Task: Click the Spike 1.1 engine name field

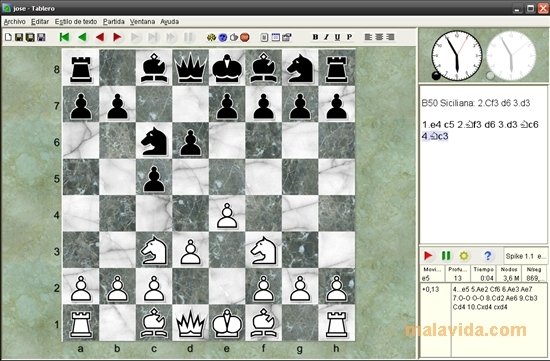Action: pyautogui.click(x=525, y=256)
